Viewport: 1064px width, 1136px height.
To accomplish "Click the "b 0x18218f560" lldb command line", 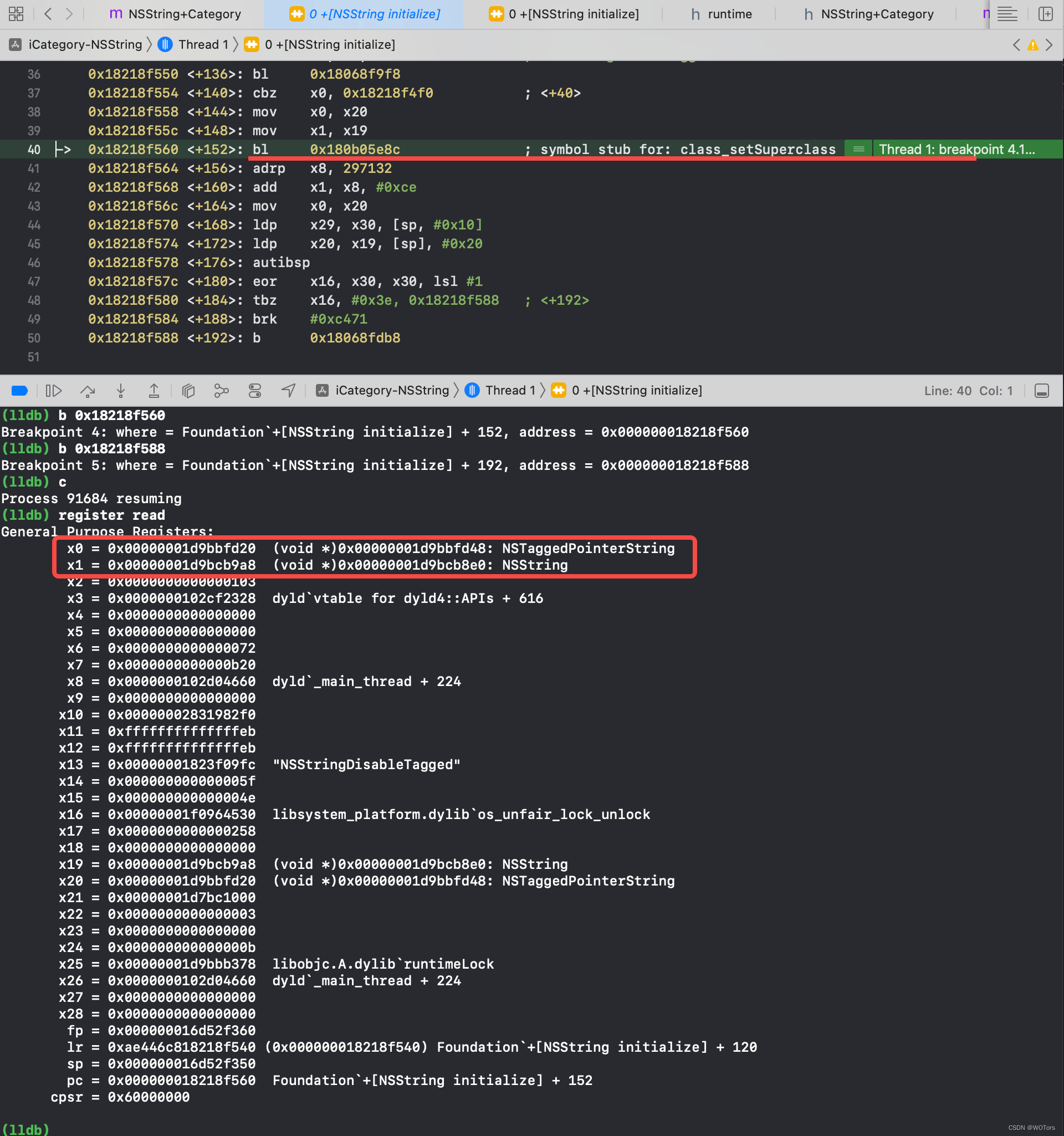I will [84, 416].
